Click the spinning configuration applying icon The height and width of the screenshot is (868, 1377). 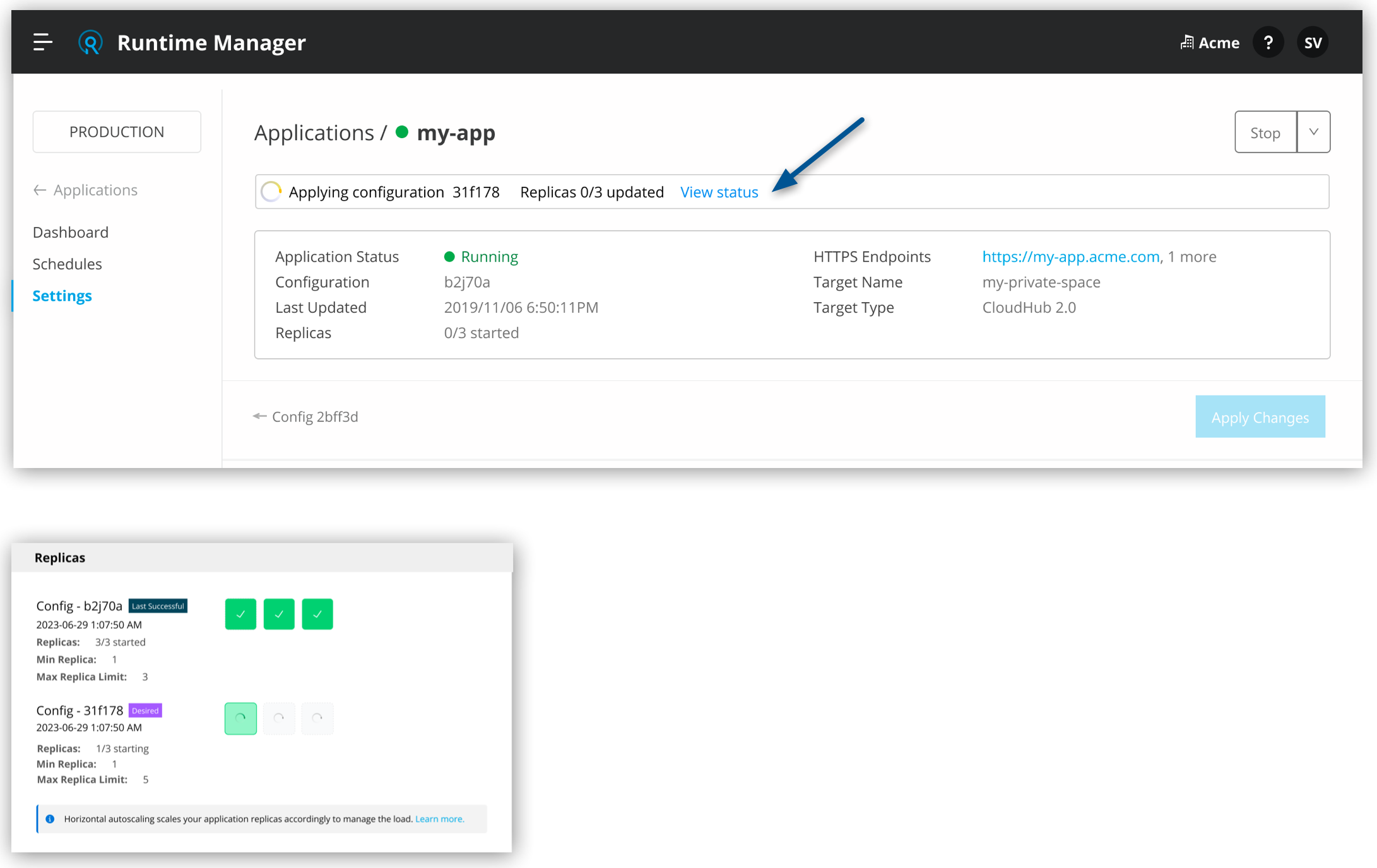point(272,191)
